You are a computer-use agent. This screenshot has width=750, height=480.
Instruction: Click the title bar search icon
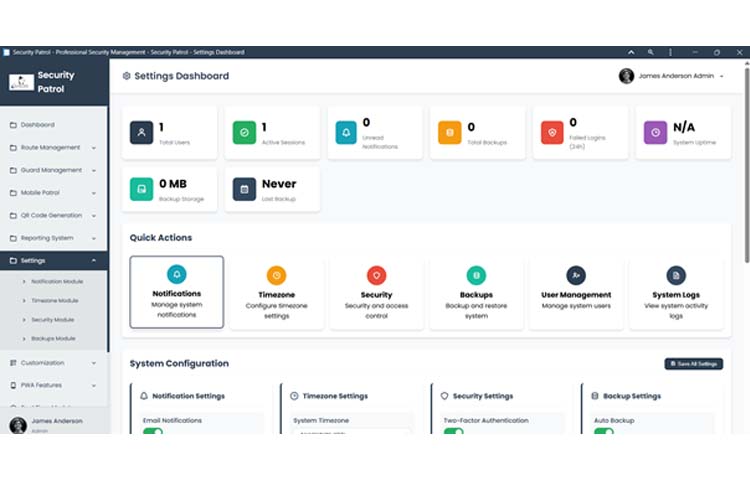[x=651, y=52]
